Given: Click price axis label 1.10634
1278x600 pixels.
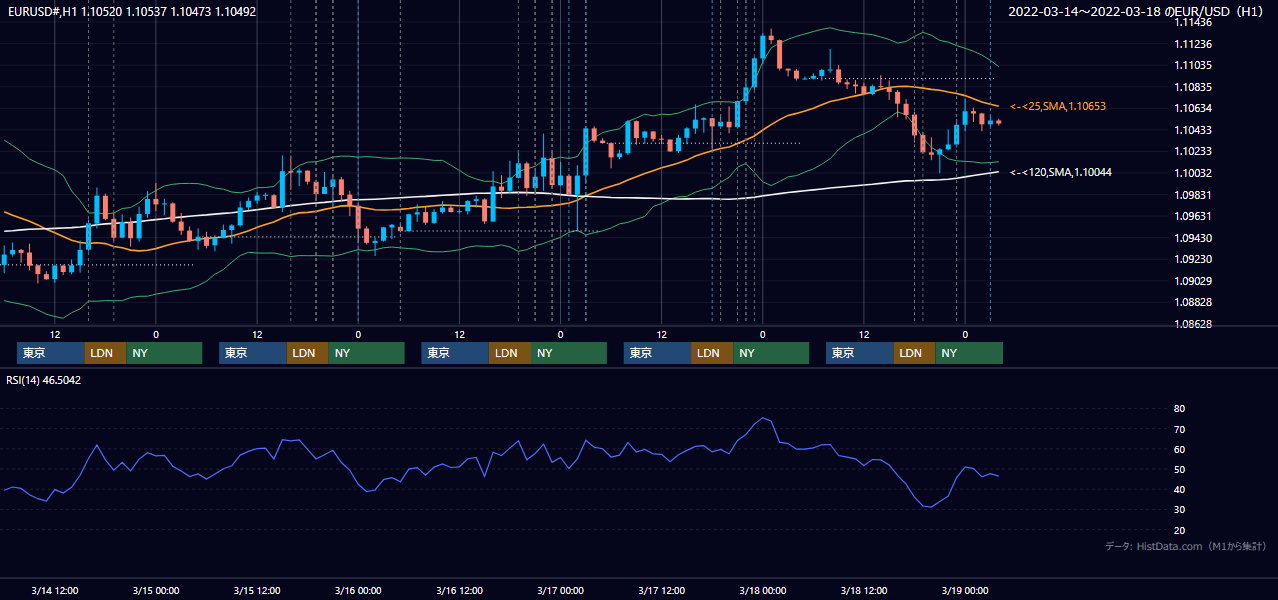Looking at the screenshot, I should (1193, 108).
